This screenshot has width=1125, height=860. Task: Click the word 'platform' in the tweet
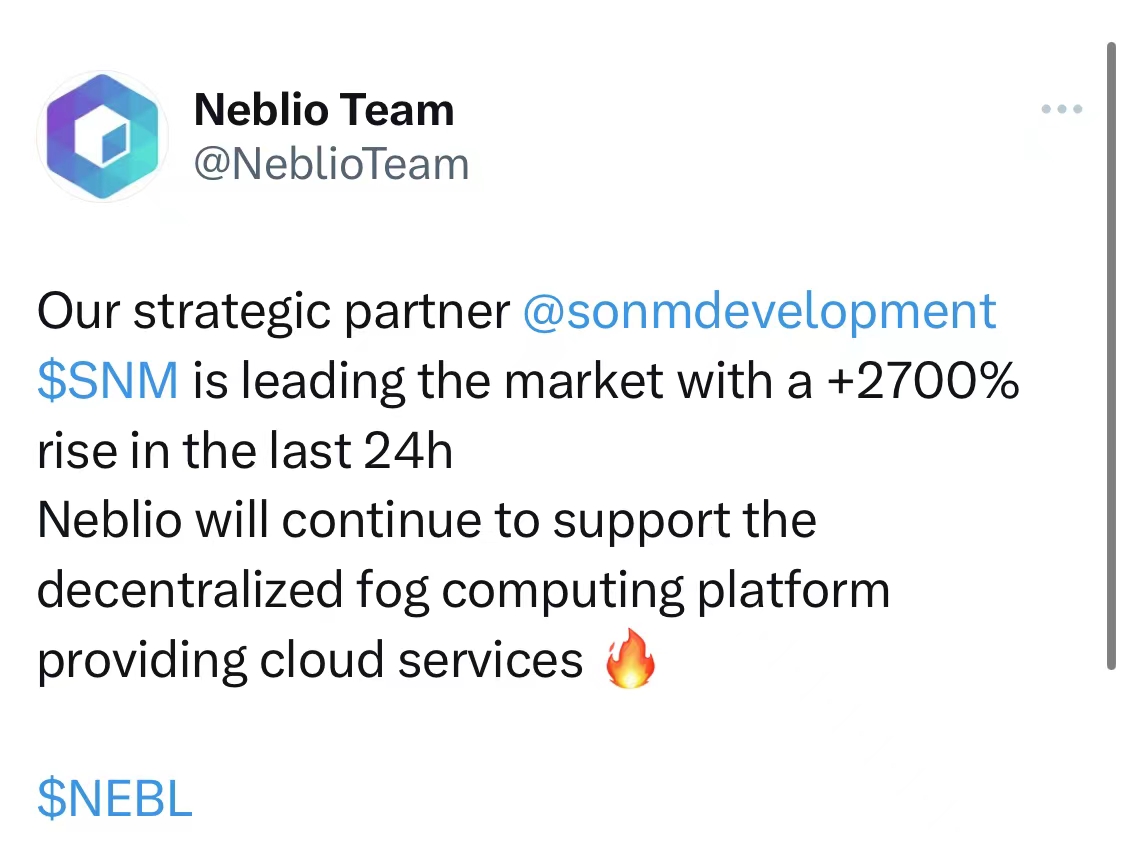[x=793, y=591]
